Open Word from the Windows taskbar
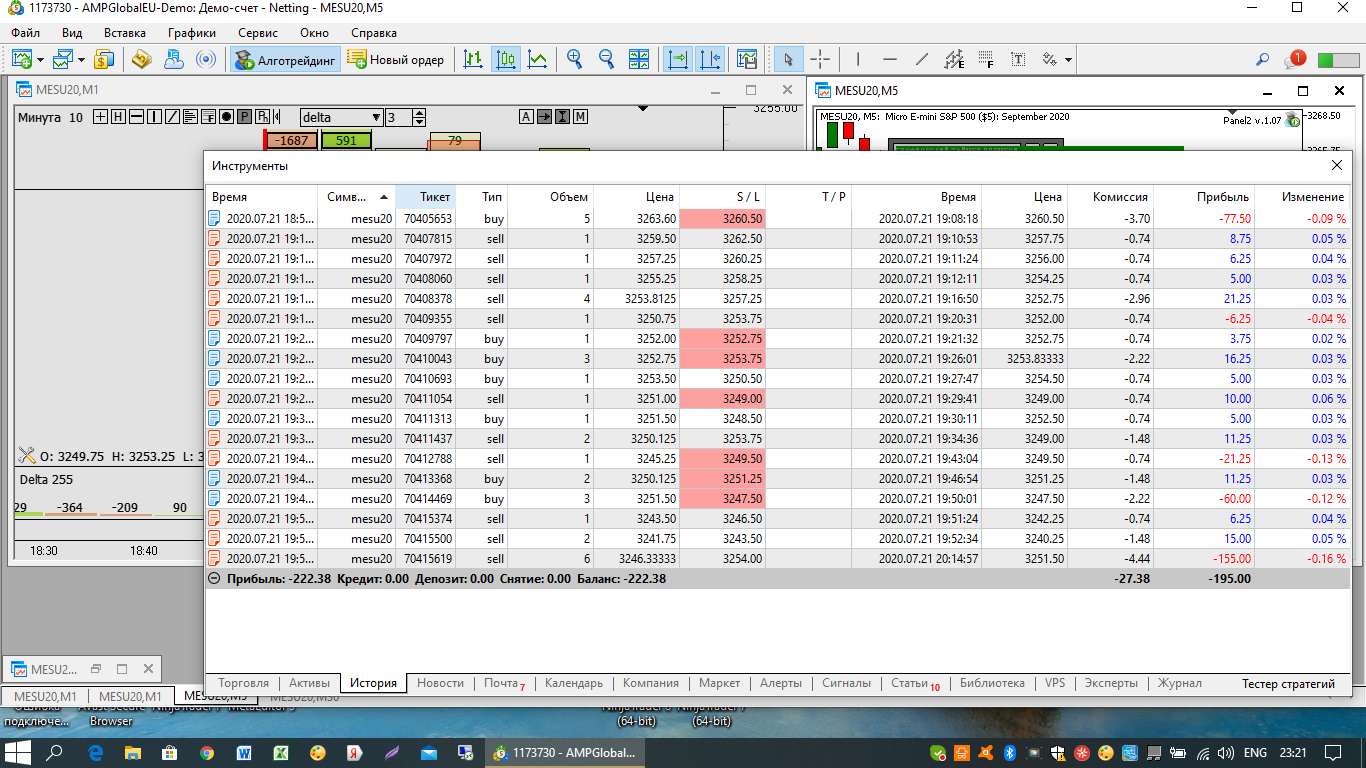 (244, 752)
